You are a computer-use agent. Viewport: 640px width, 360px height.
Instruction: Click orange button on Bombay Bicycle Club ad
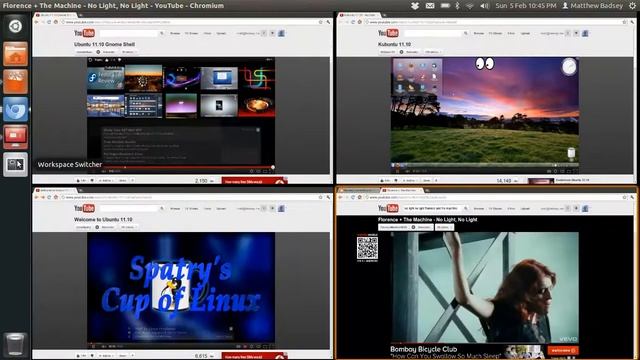point(562,351)
